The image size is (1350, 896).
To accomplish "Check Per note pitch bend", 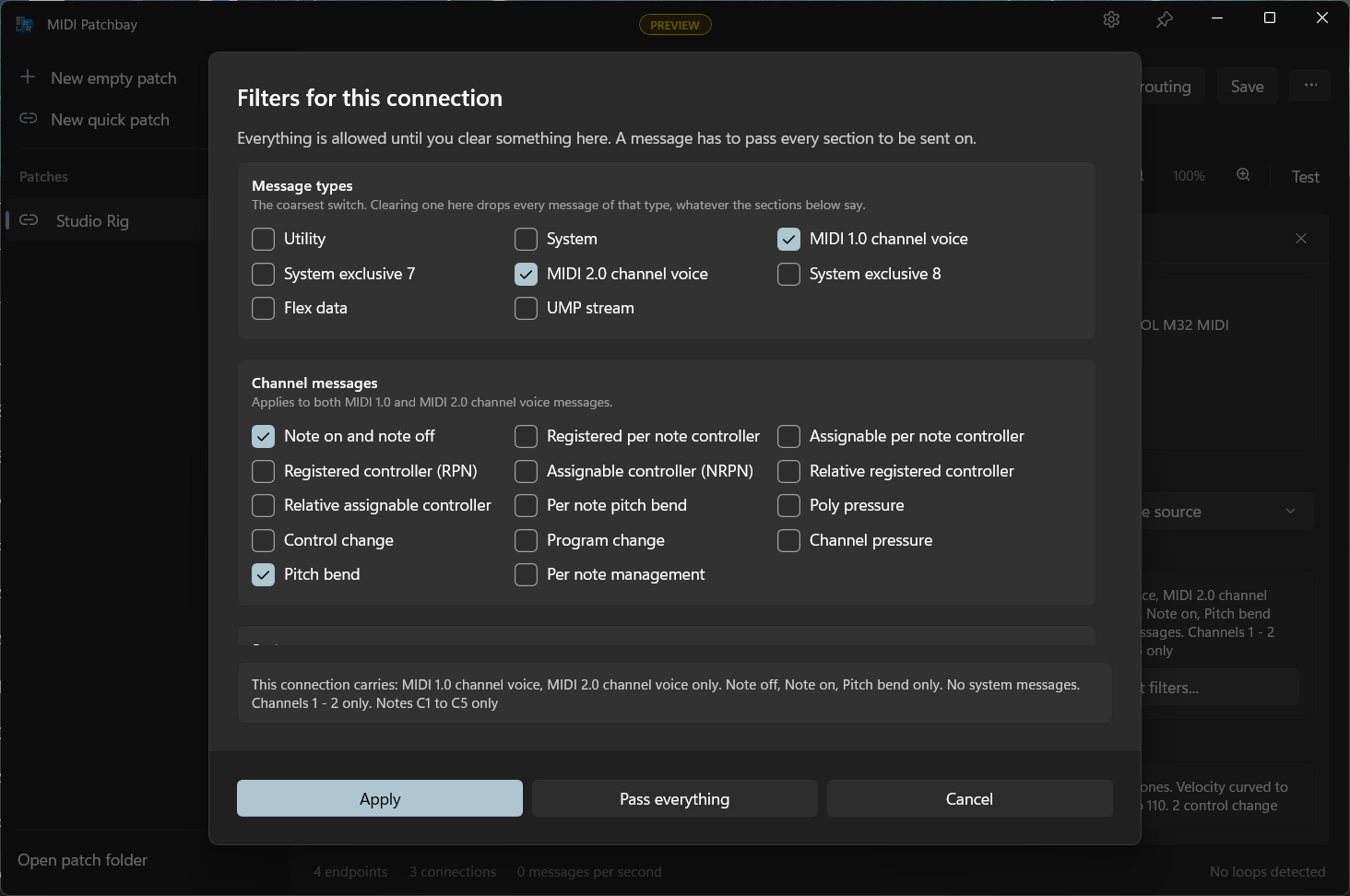I will click(x=527, y=505).
